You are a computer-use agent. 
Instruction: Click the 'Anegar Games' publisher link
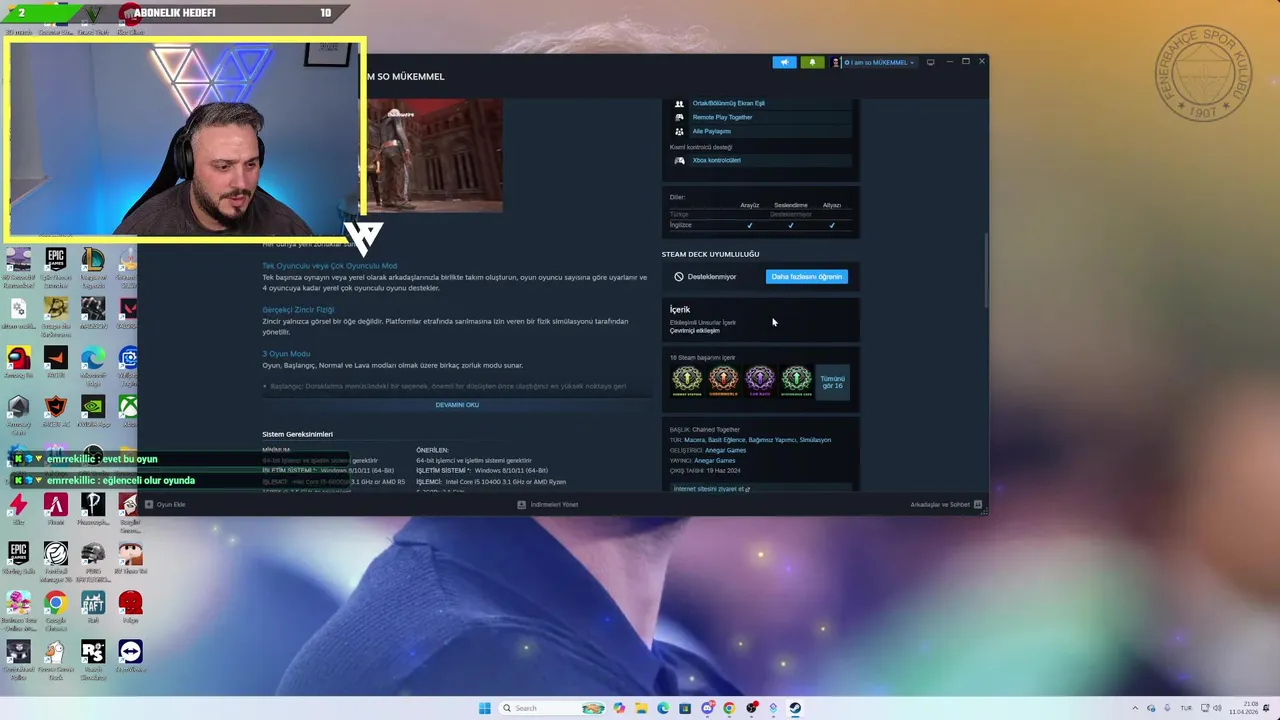pos(714,460)
